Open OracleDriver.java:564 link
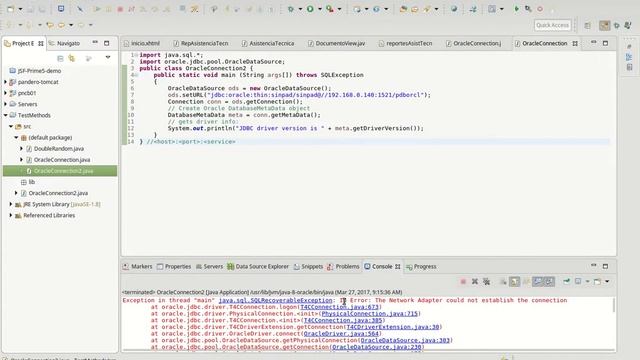The image size is (640, 360). (x=341, y=334)
